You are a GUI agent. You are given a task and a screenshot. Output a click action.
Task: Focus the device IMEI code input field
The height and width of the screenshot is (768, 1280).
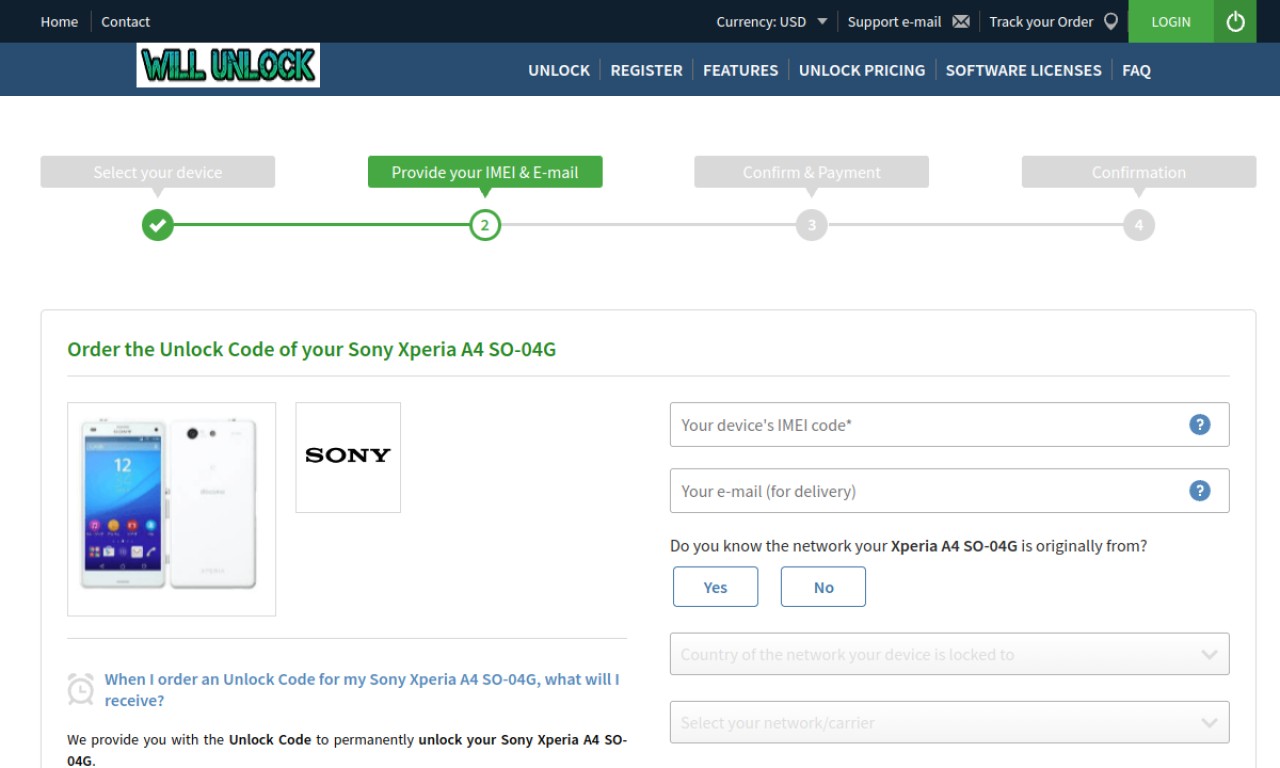(949, 425)
